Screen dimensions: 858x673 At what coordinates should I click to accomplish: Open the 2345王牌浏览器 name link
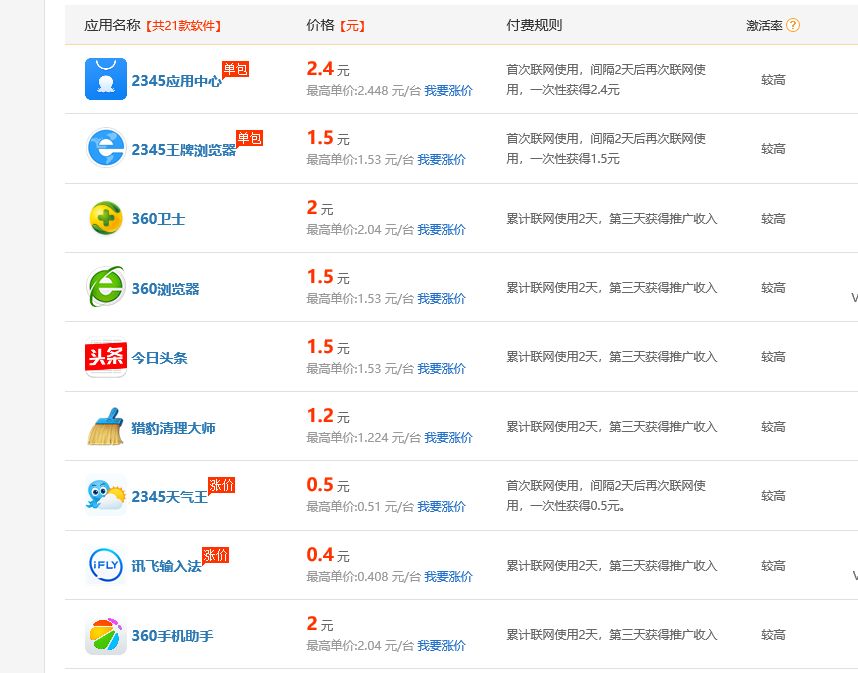pos(183,150)
